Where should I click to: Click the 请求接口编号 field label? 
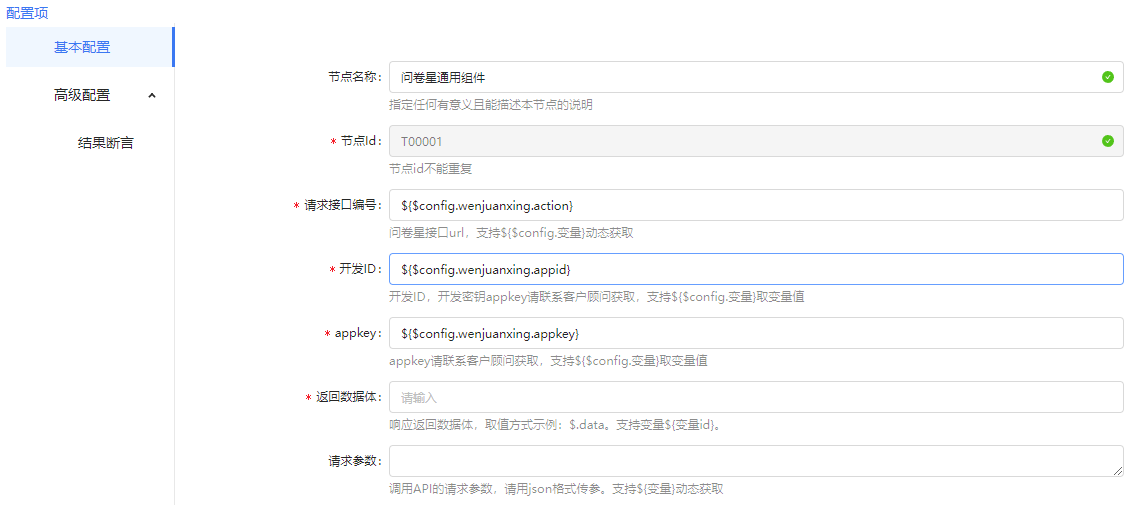[343, 205]
